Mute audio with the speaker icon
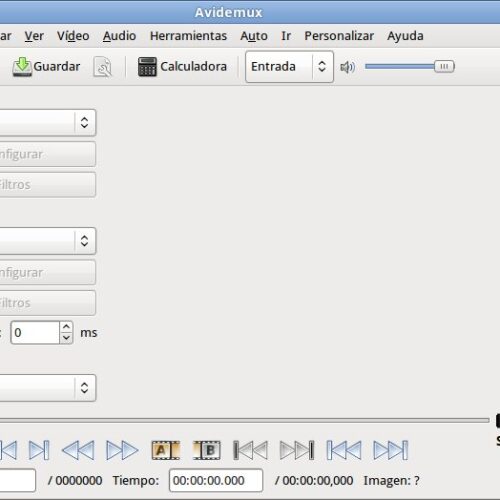Screen dimensions: 500x500 pyautogui.click(x=347, y=67)
